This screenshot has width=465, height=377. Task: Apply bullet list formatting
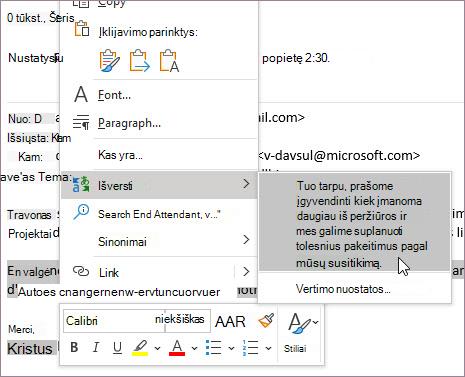point(214,347)
